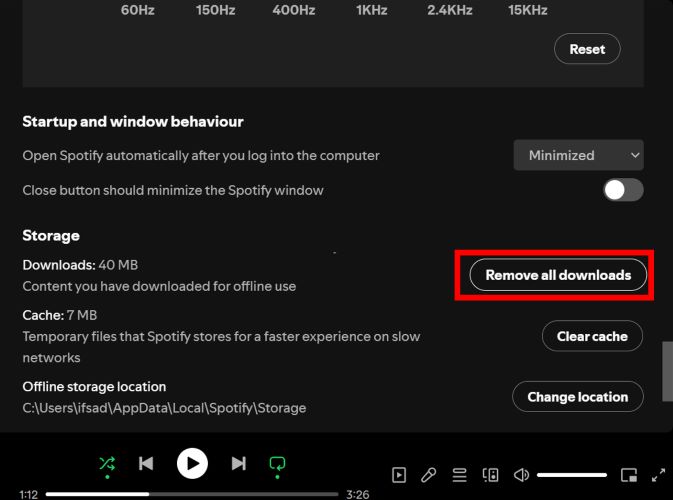Show lyrics with microphone icon

point(428,475)
